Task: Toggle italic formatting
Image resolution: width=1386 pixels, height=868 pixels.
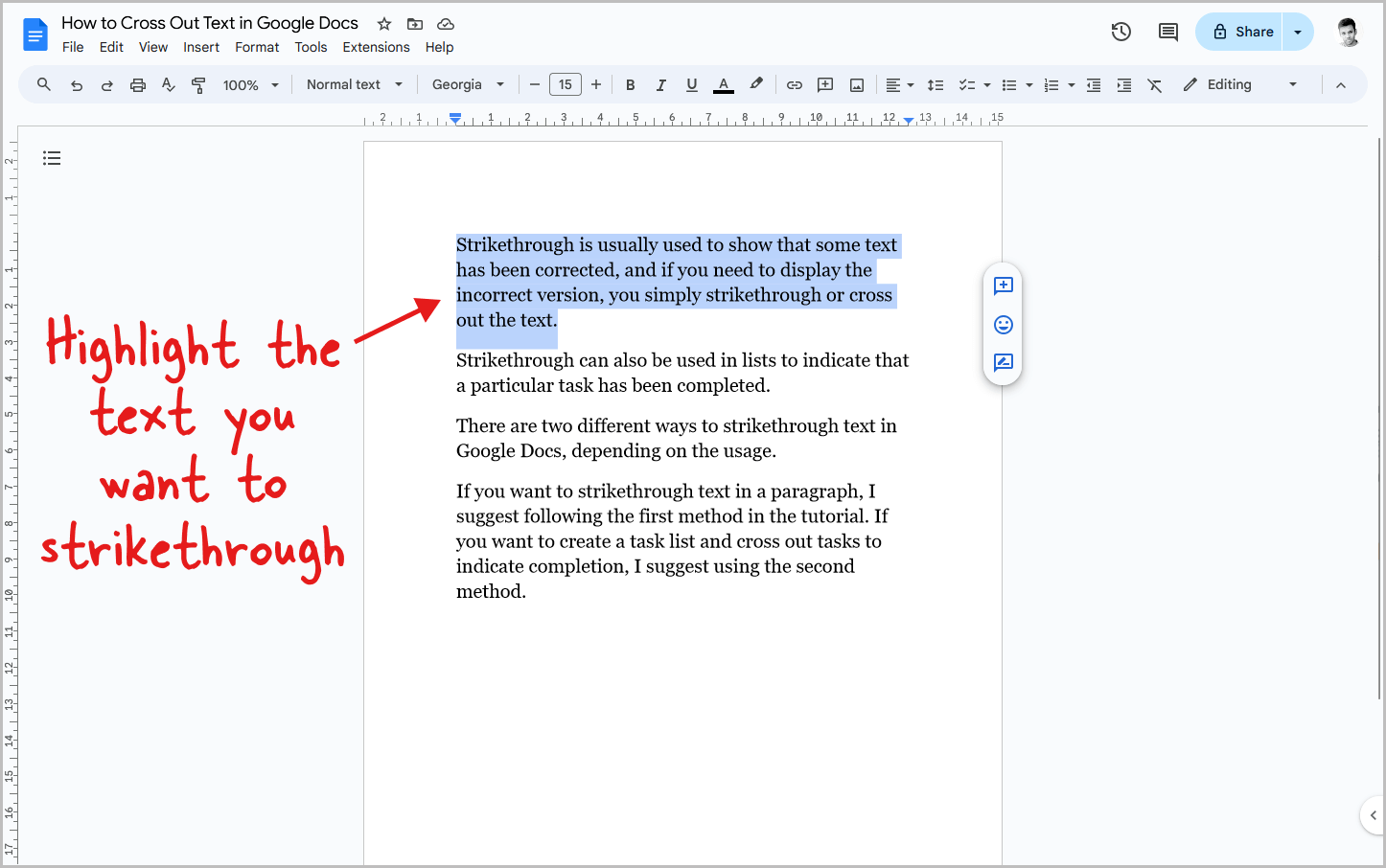Action: coord(661,85)
